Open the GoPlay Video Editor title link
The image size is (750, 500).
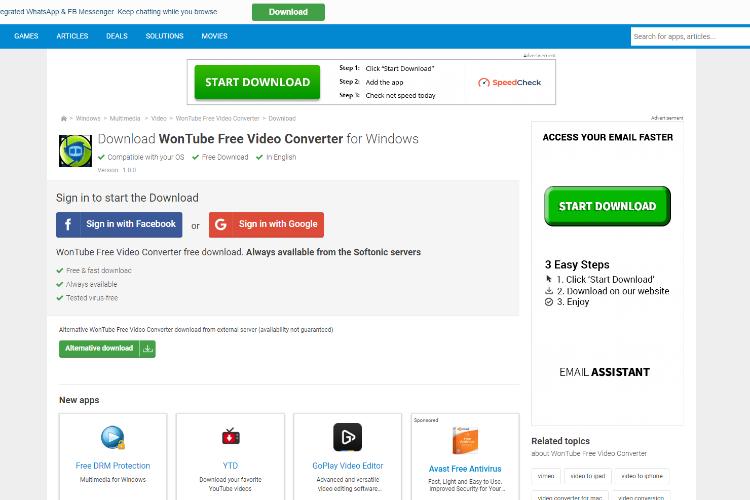[x=348, y=466]
